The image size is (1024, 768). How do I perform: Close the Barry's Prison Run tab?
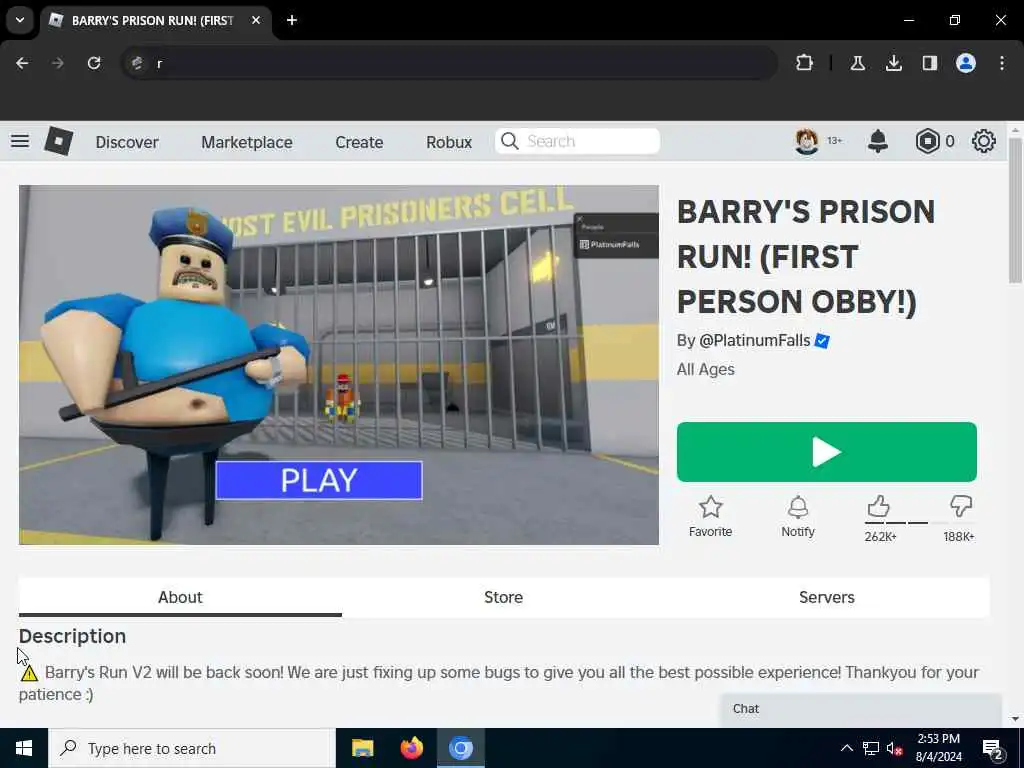[256, 20]
